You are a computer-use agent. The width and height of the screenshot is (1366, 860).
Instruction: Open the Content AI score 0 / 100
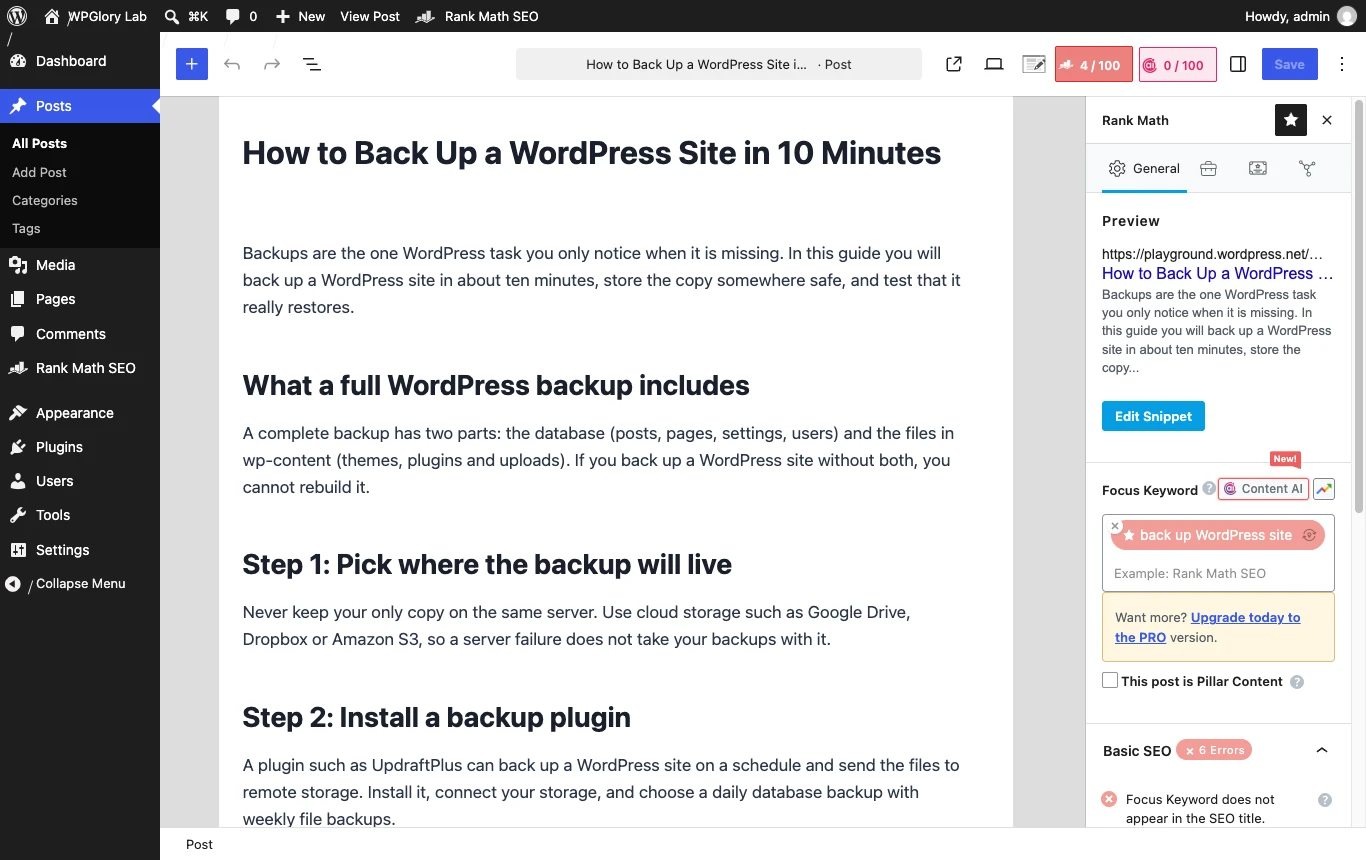click(x=1178, y=65)
